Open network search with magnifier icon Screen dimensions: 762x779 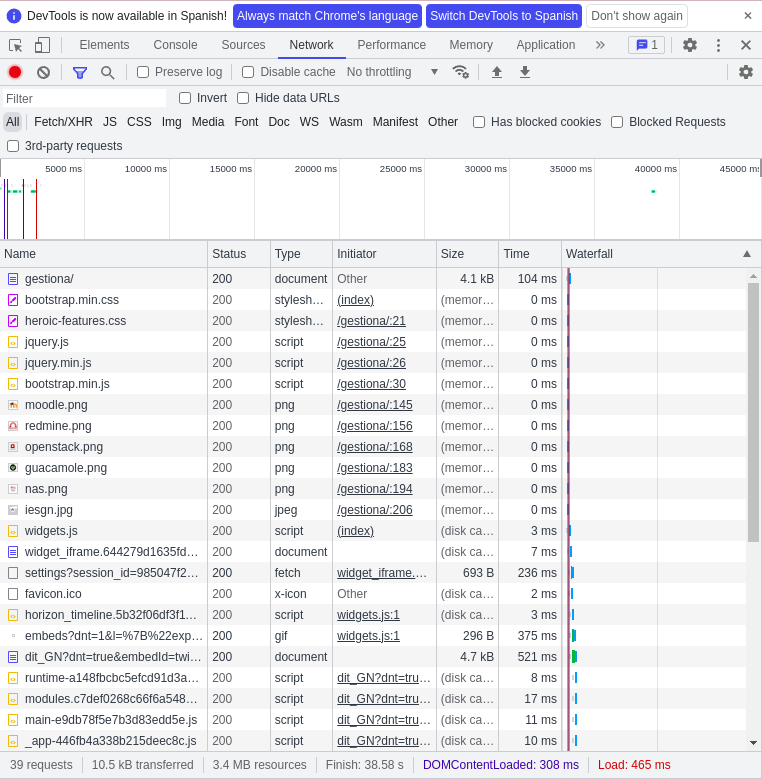107,72
